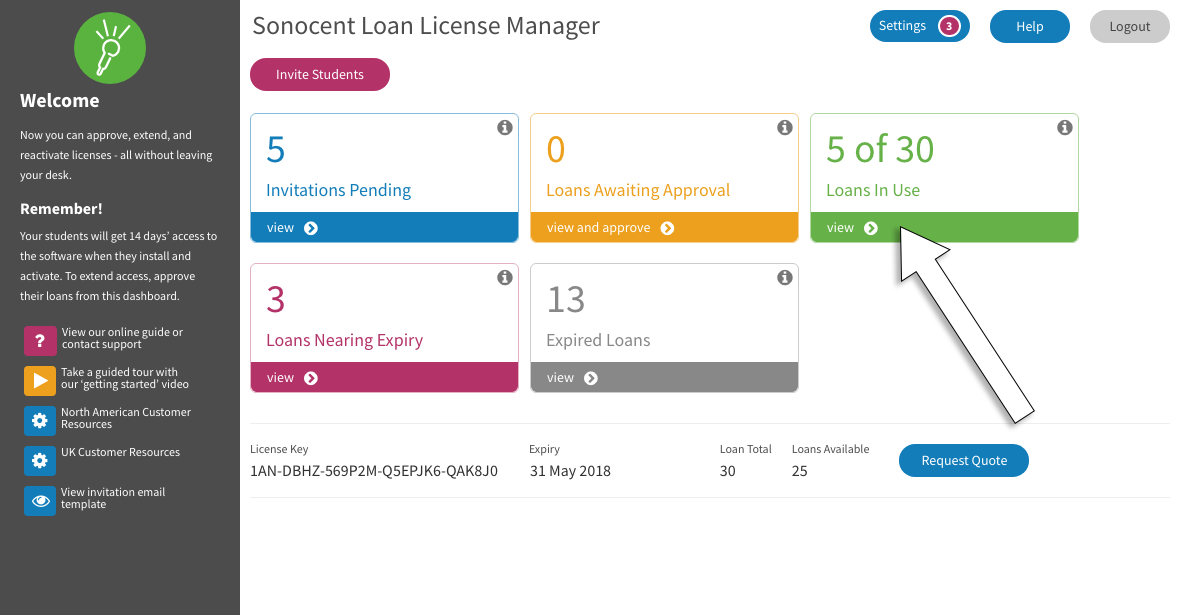The height and width of the screenshot is (615, 1200).
Task: Open UK Customer Resources link
Action: (121, 452)
